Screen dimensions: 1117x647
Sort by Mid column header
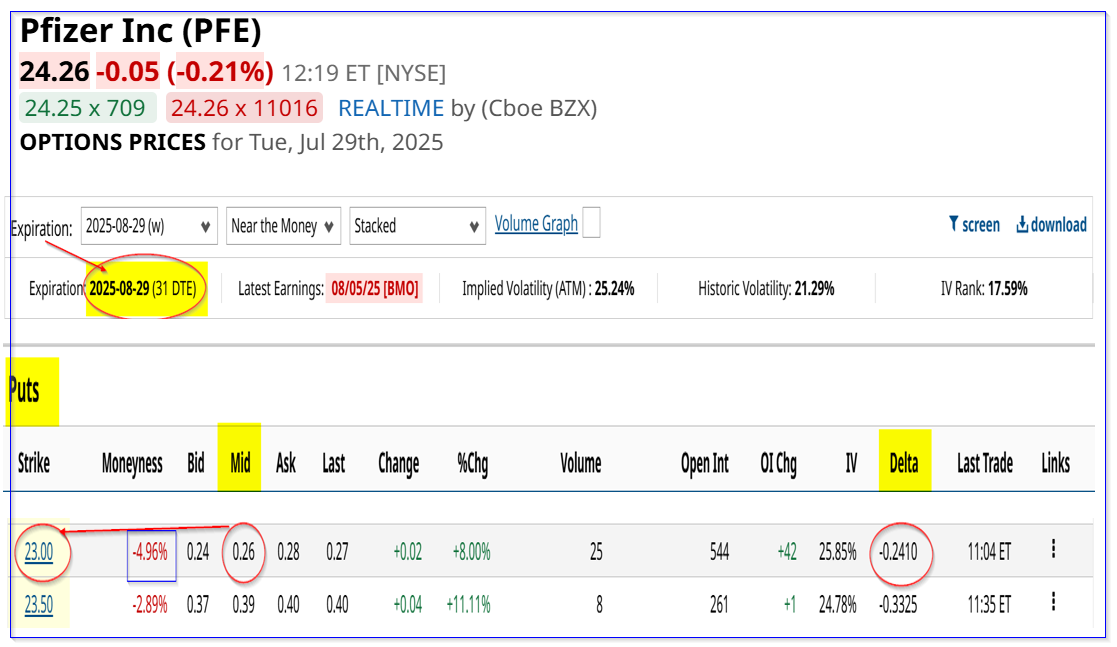(240, 463)
